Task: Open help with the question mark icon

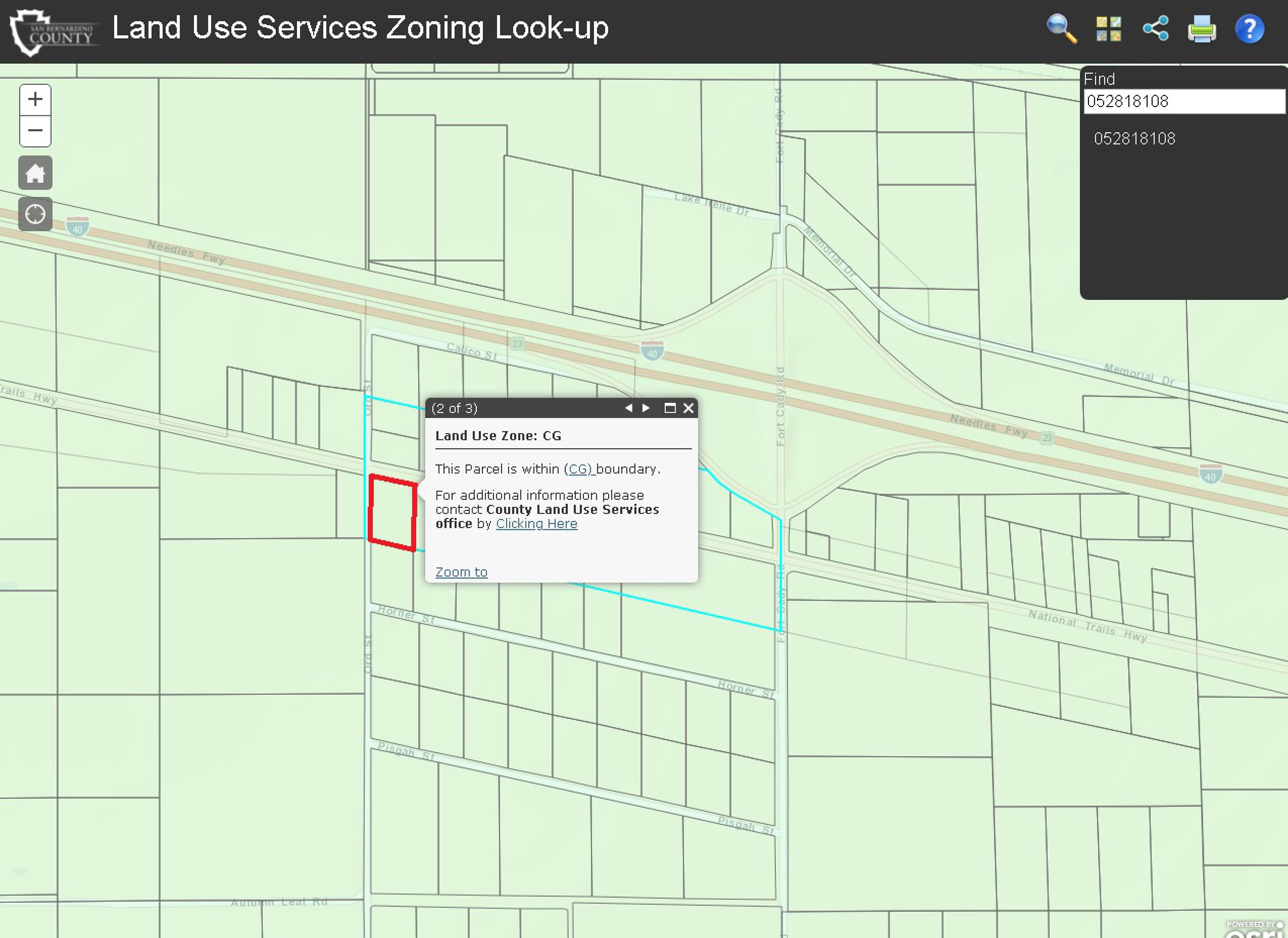Action: point(1249,29)
